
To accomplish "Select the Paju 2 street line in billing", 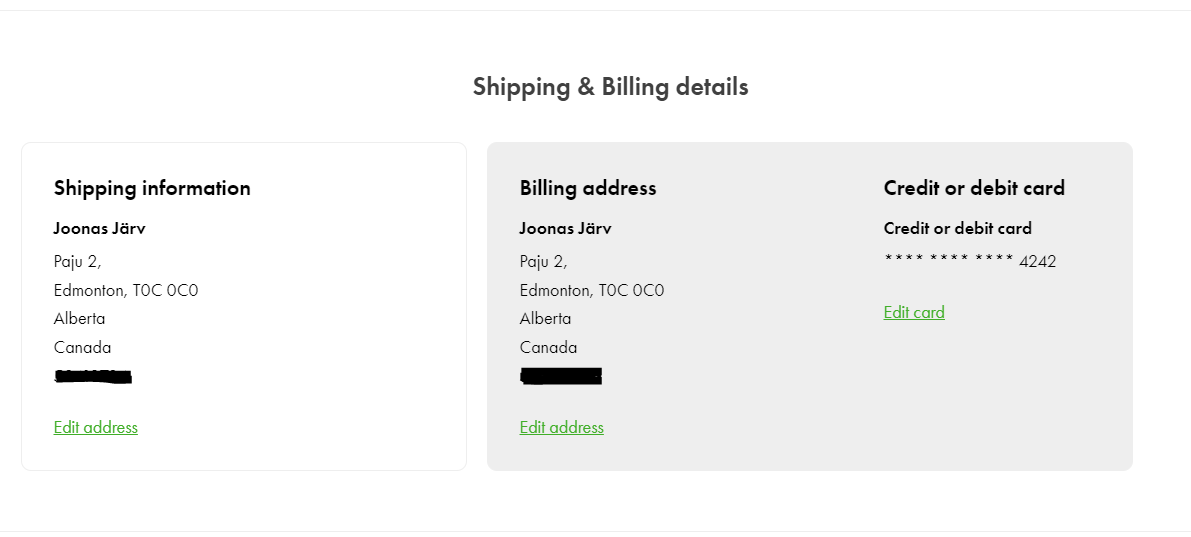I will click(543, 262).
